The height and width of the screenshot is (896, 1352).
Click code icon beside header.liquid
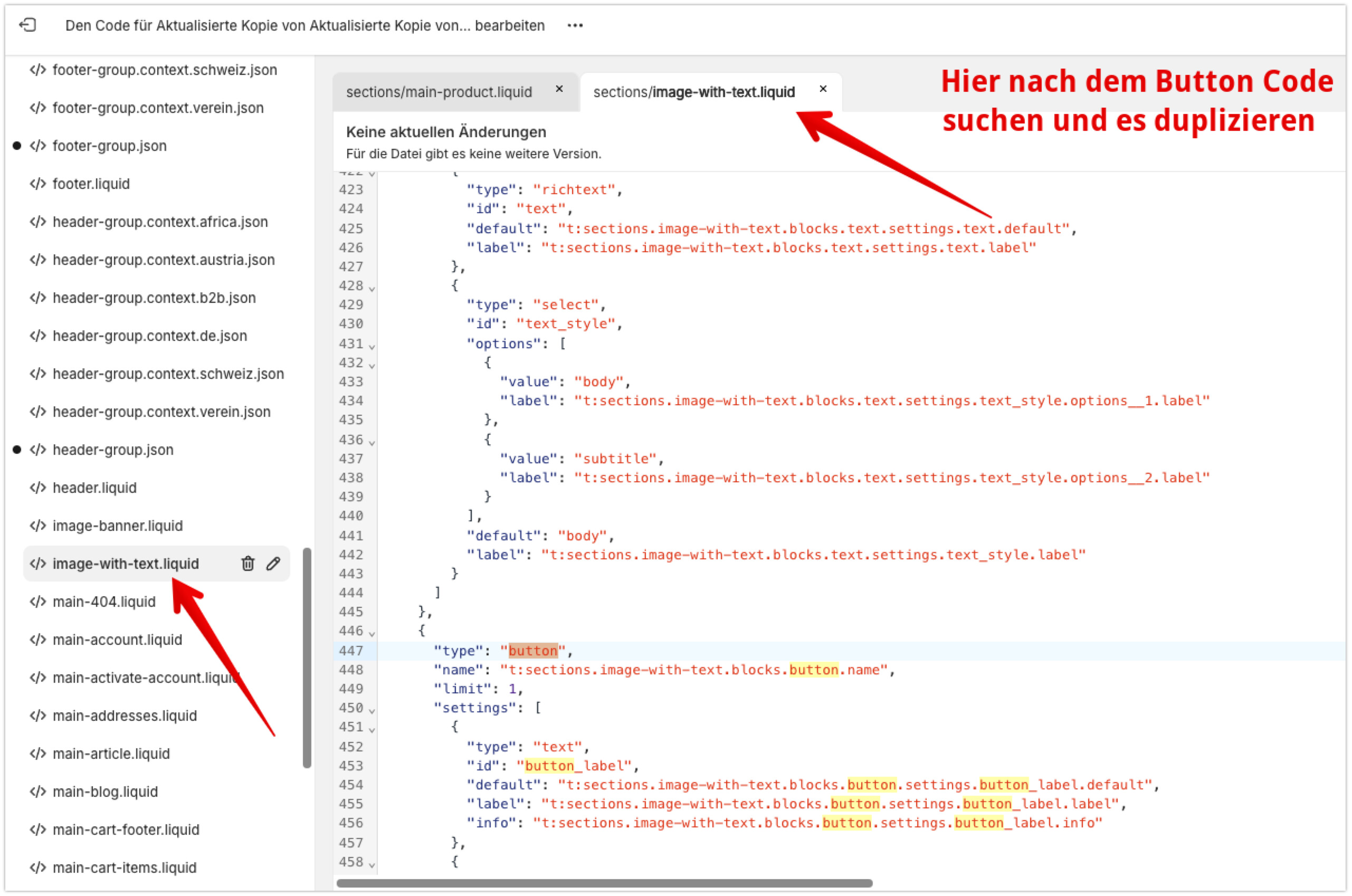click(x=37, y=488)
